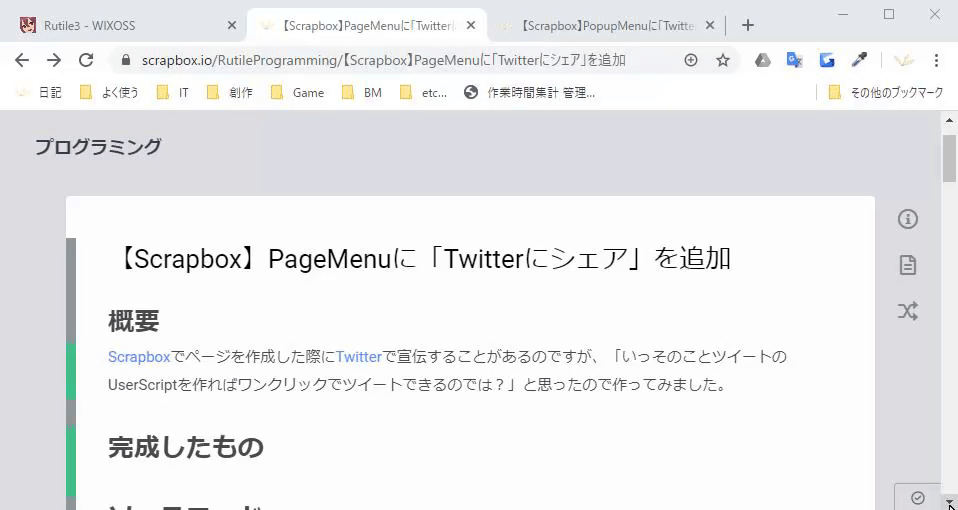Open the 日記 bookmark
Viewport: 958px width, 510px height.
coord(39,93)
